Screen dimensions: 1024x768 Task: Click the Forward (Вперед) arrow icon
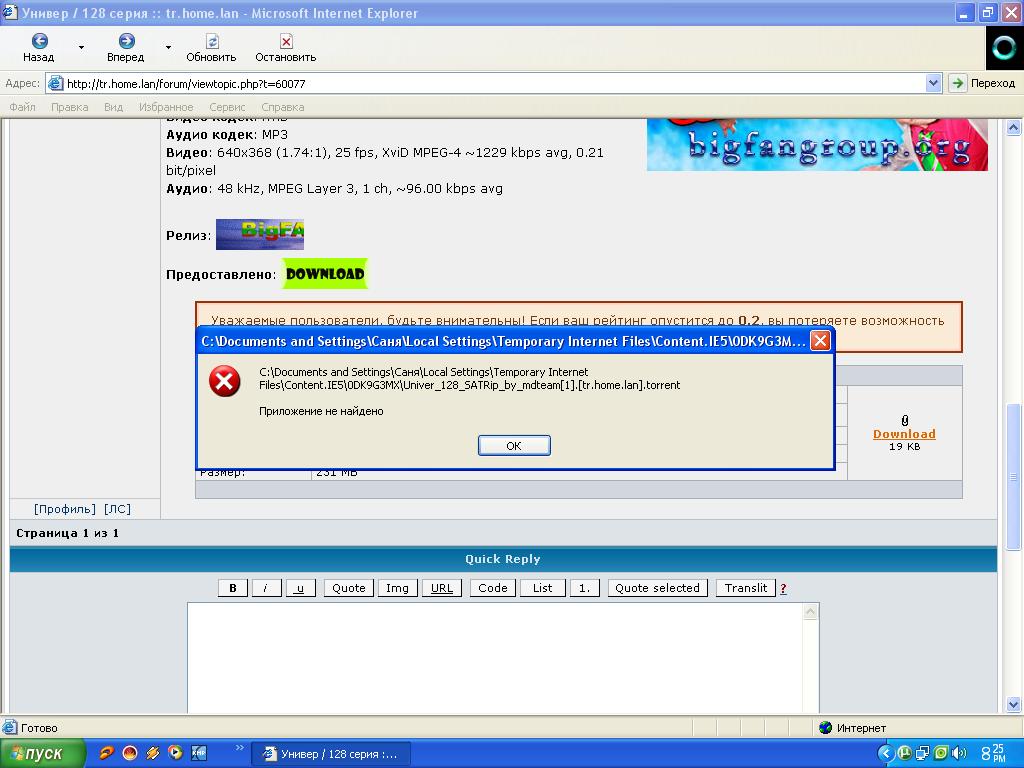pos(126,41)
